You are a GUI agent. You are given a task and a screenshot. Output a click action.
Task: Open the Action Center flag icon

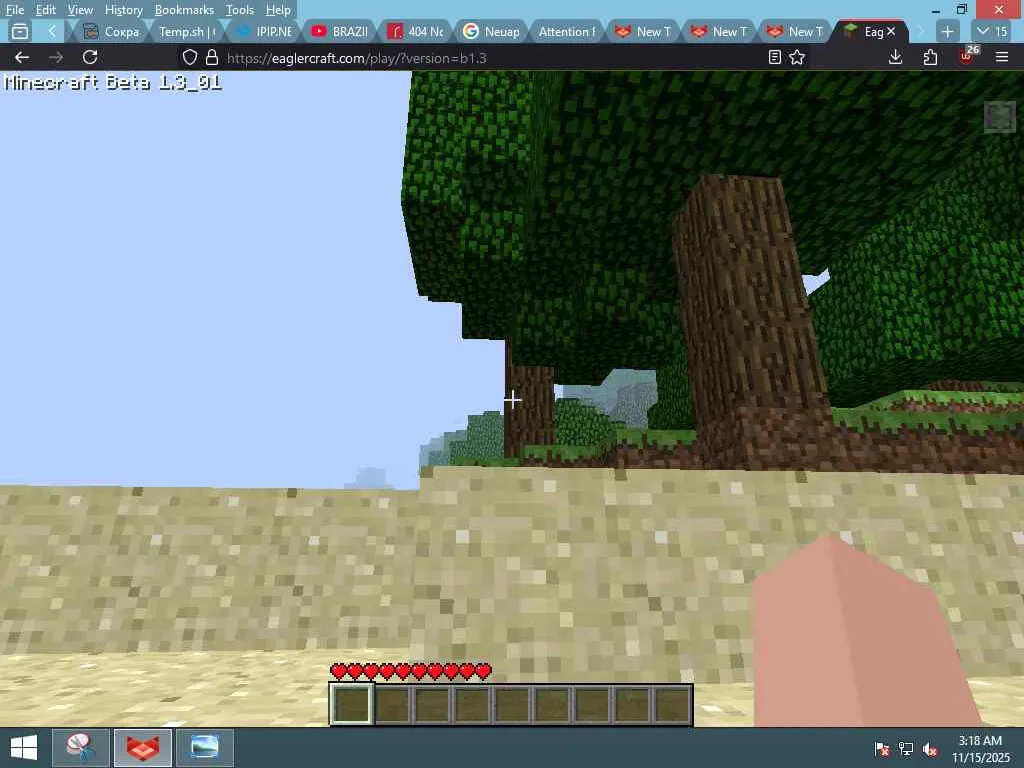(x=882, y=749)
